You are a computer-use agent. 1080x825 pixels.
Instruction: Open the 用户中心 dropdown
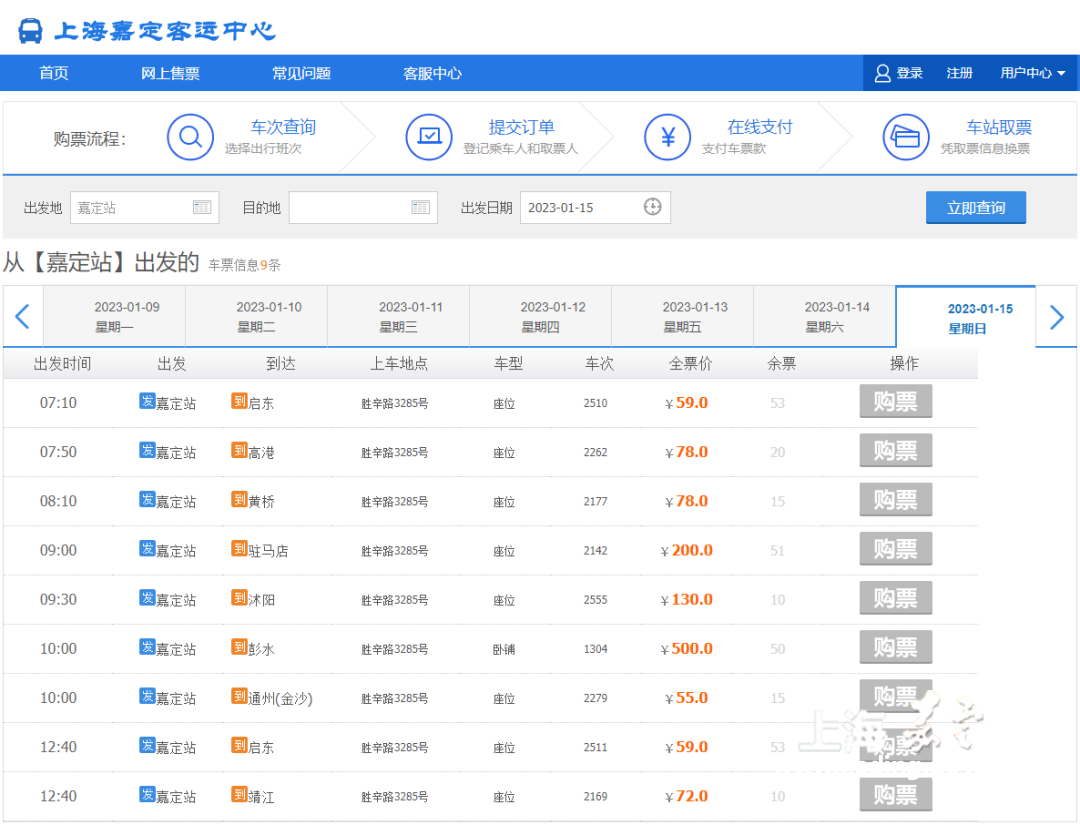[1031, 72]
